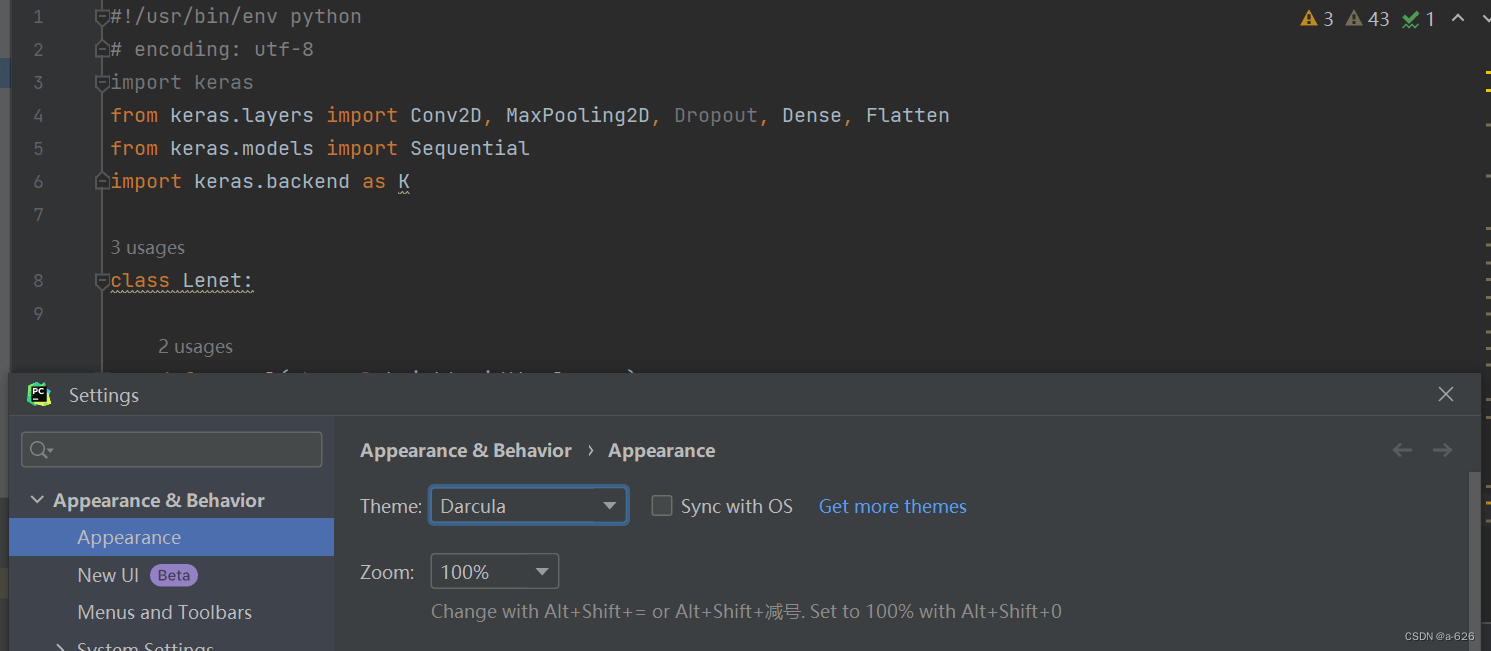Jump to previous highlighted error arrow
1491x651 pixels.
[x=1458, y=18]
